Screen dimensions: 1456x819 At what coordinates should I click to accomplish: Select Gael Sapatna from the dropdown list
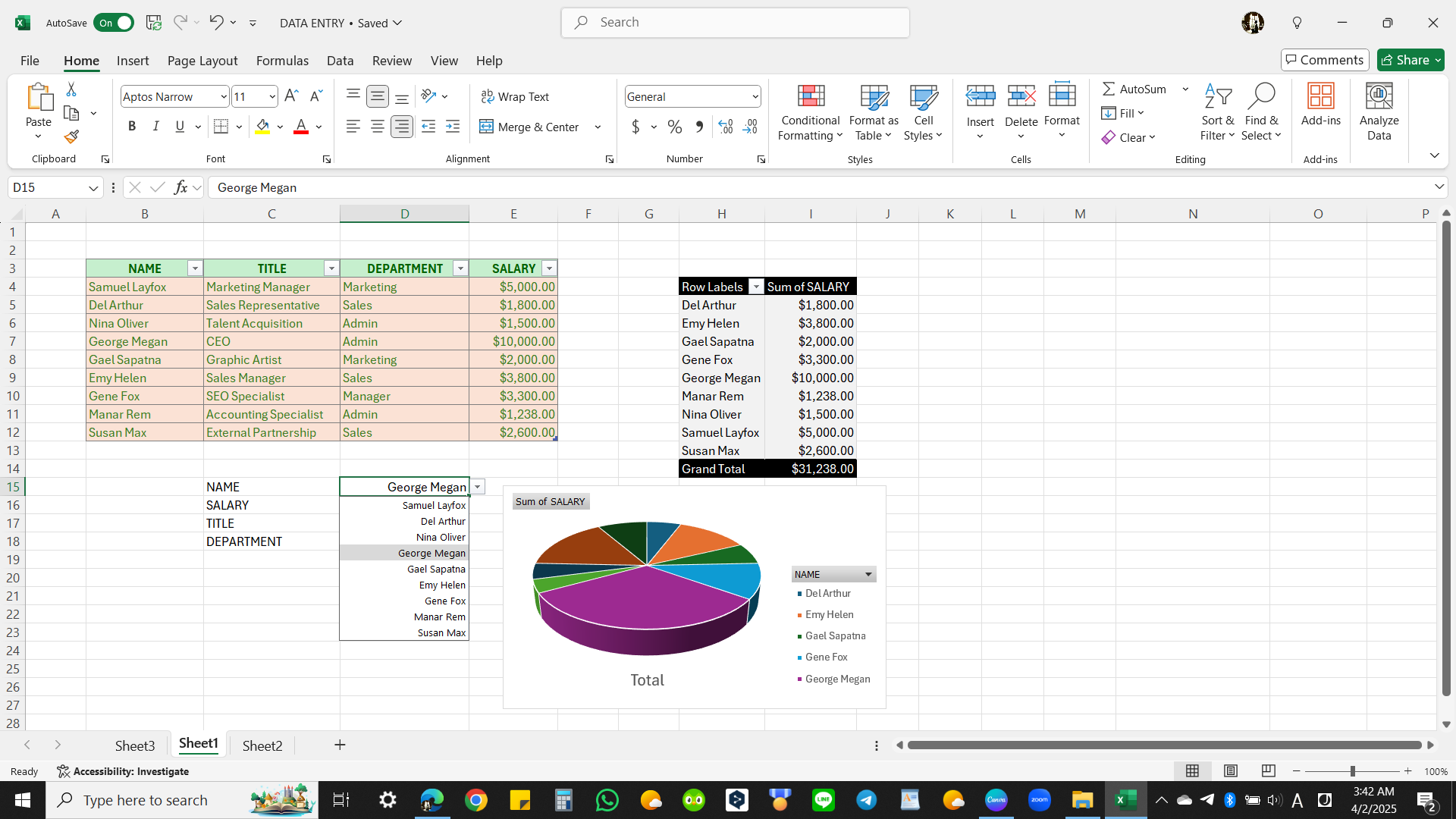[x=436, y=570]
